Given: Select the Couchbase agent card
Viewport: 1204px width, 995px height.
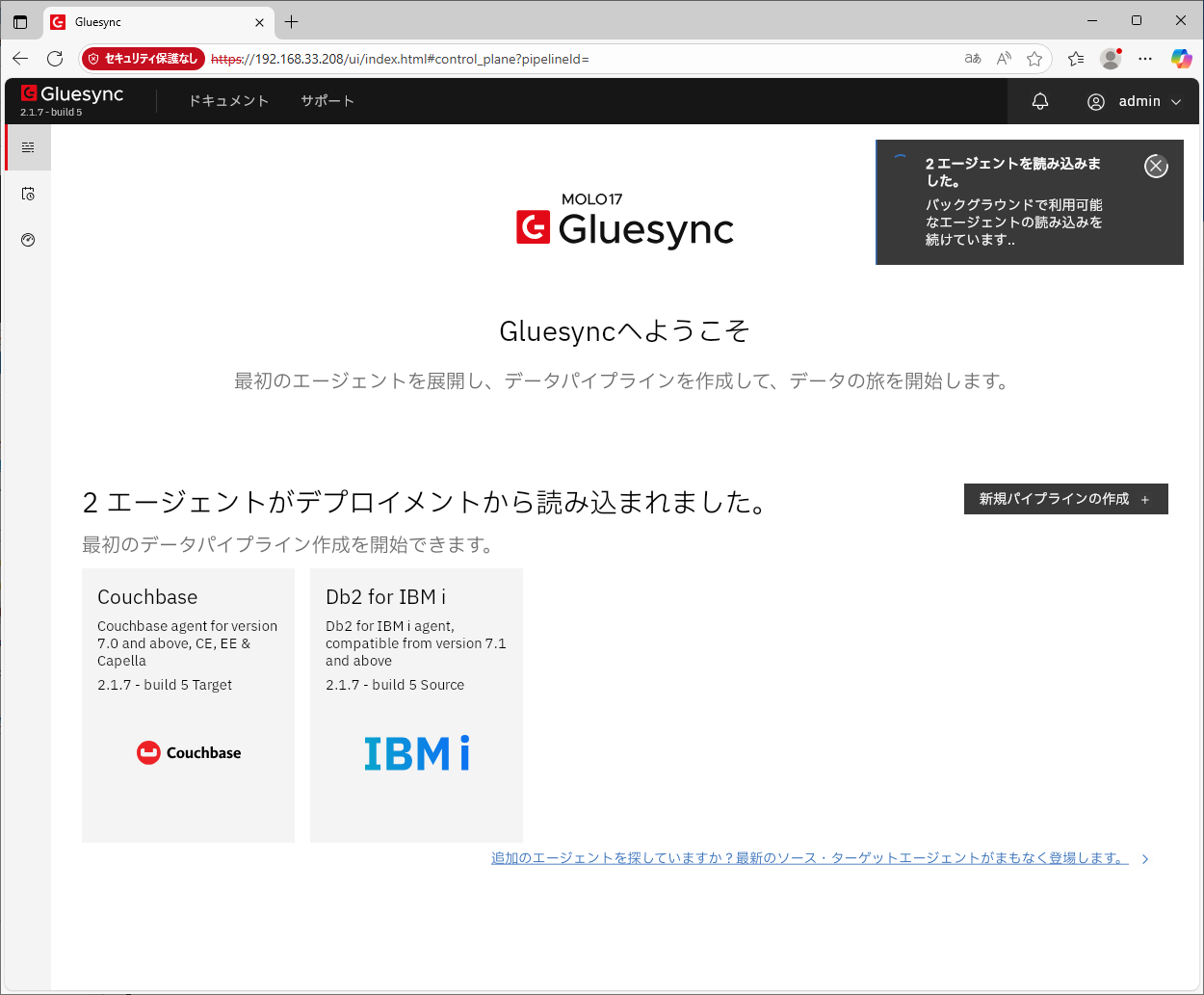Looking at the screenshot, I should 188,705.
